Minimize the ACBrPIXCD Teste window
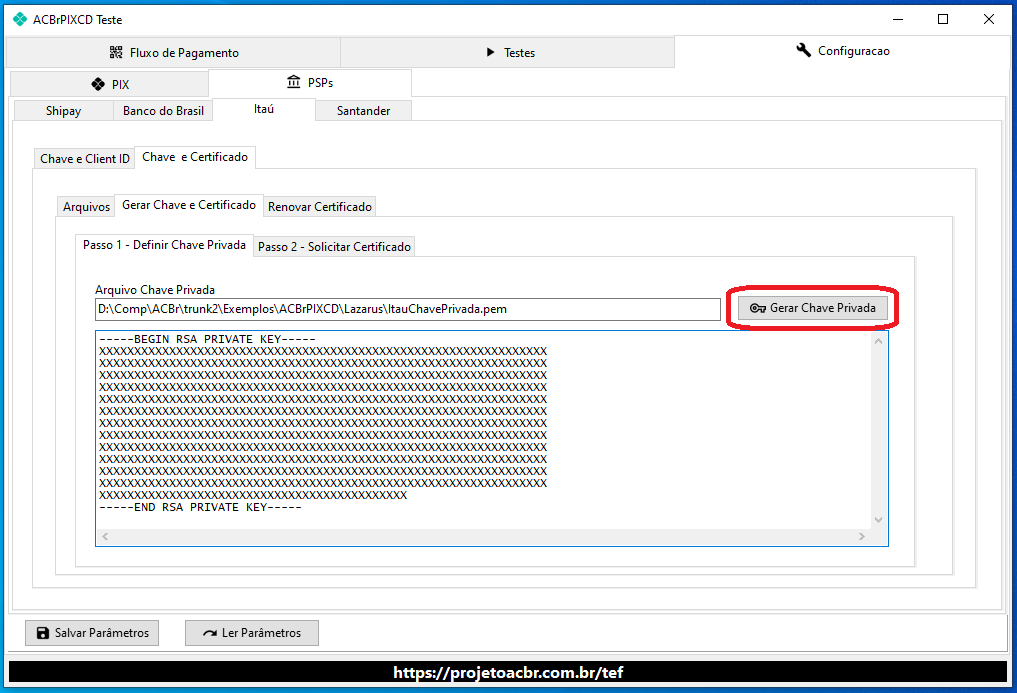This screenshot has height=693, width=1017. [898, 19]
